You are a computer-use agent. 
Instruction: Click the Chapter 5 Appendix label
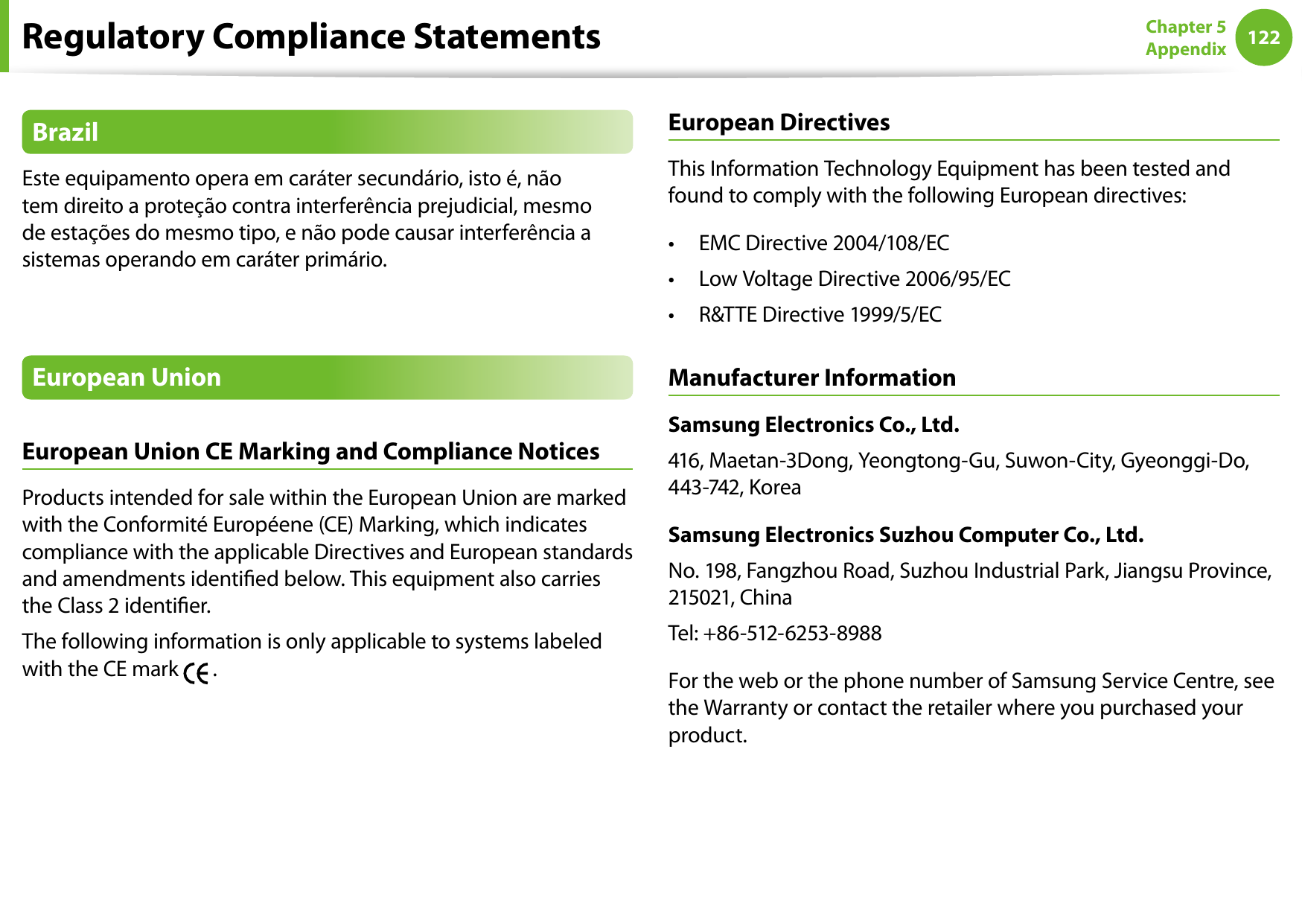coord(1185,38)
